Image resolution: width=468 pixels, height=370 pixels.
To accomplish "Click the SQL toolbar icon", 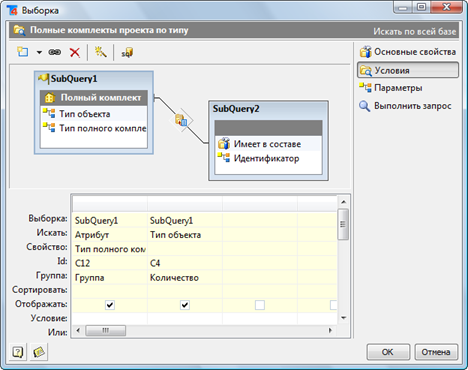I will (127, 52).
